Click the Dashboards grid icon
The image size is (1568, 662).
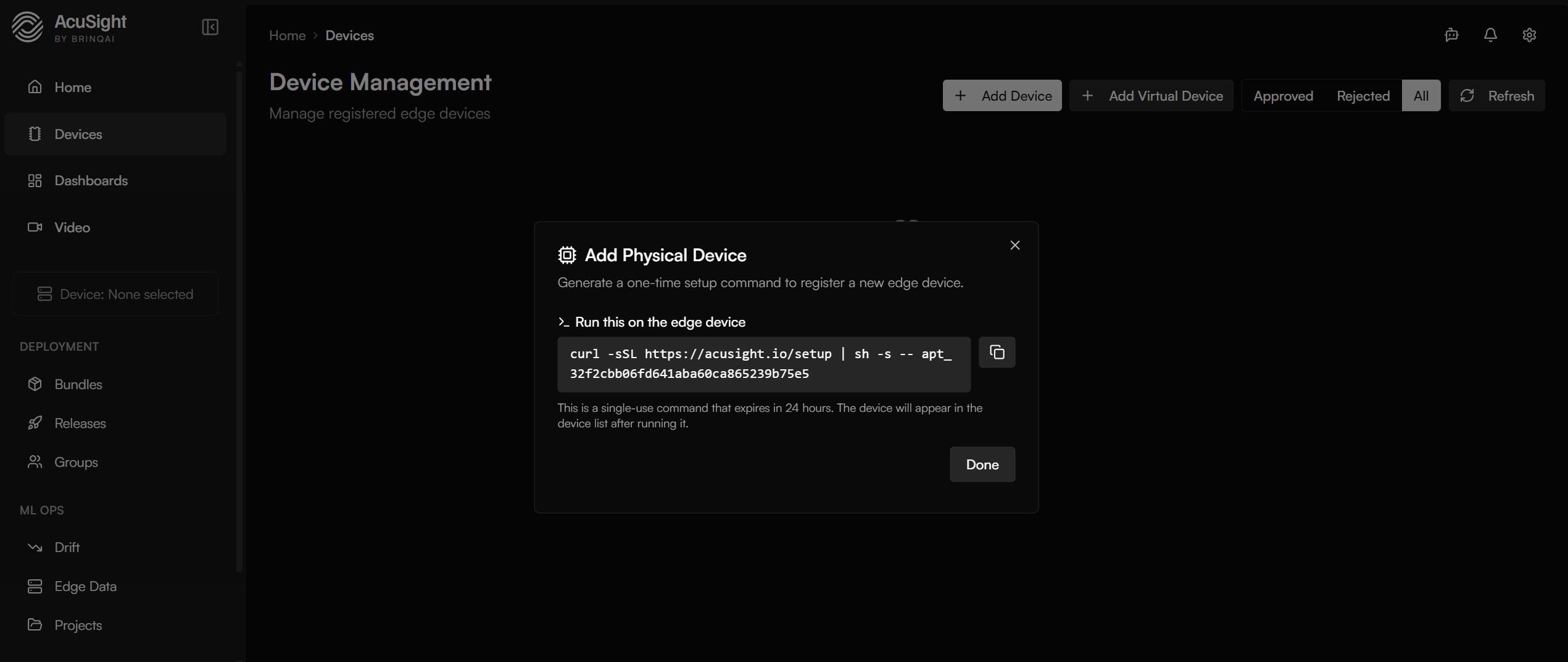(x=35, y=180)
